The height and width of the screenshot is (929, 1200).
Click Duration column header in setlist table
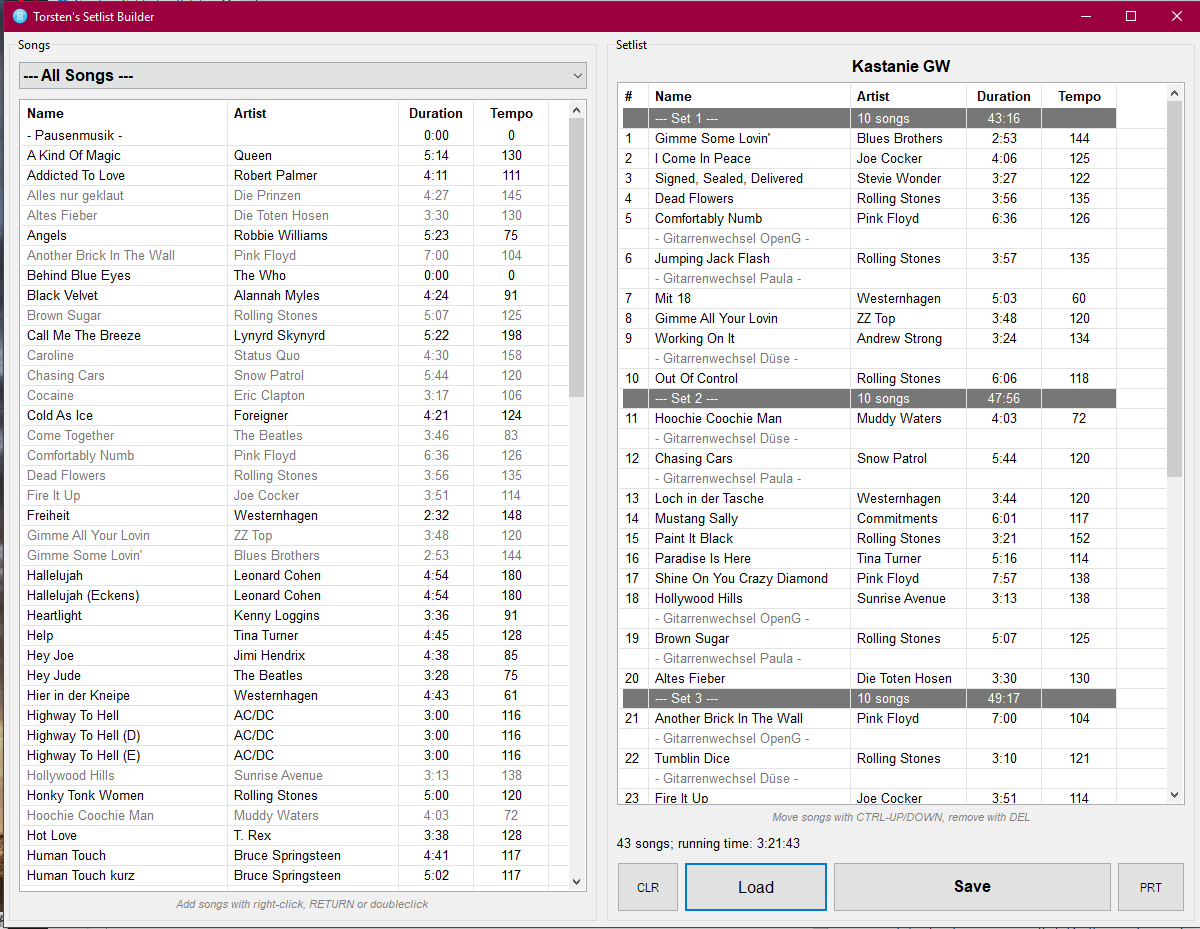pos(1003,96)
